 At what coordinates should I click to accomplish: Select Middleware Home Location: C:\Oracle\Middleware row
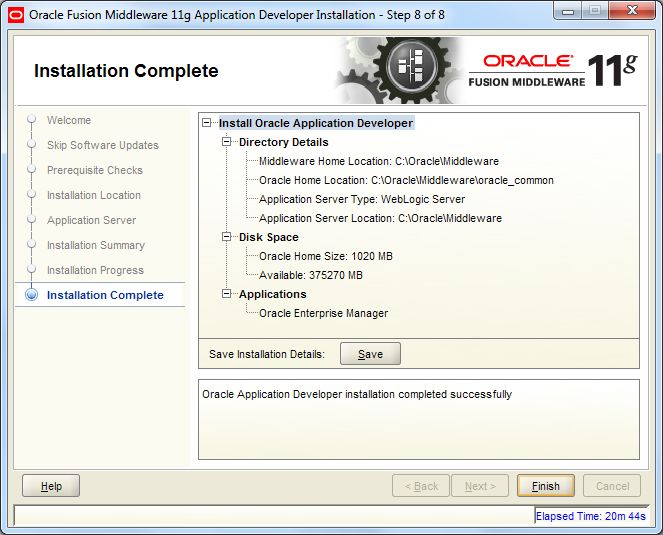point(379,161)
